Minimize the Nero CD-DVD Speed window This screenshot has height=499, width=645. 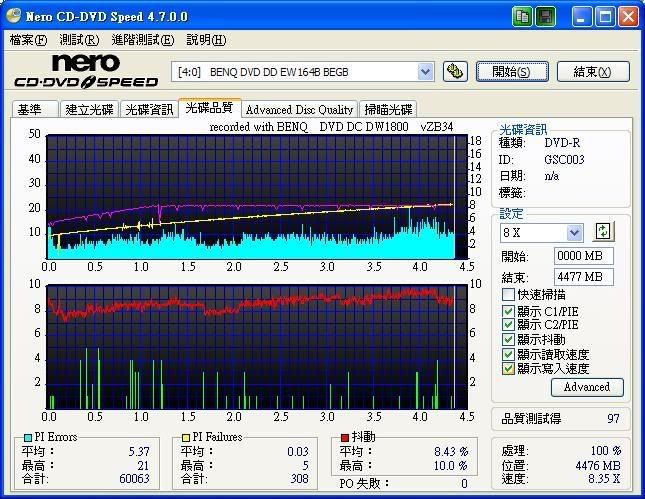582,17
